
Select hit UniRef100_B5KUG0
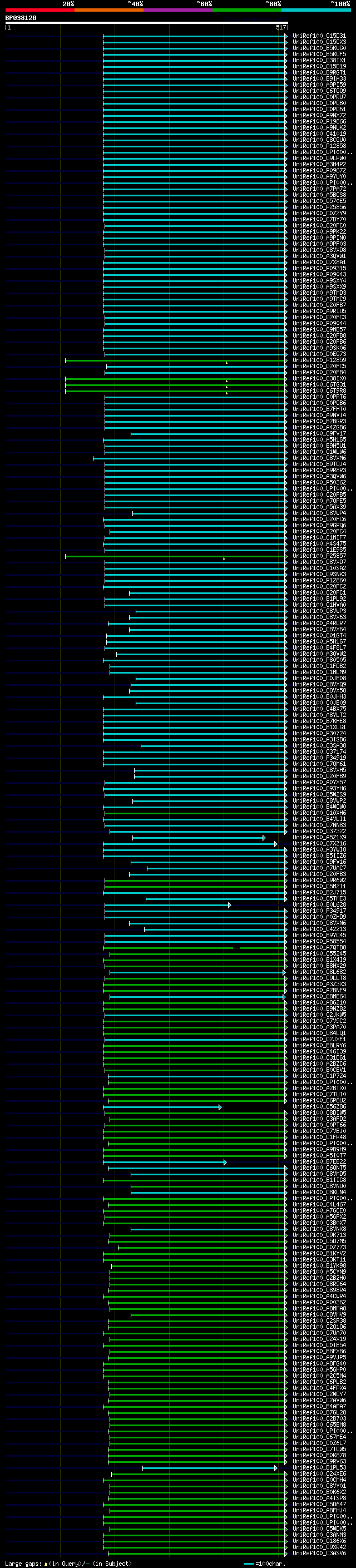coord(319,48)
